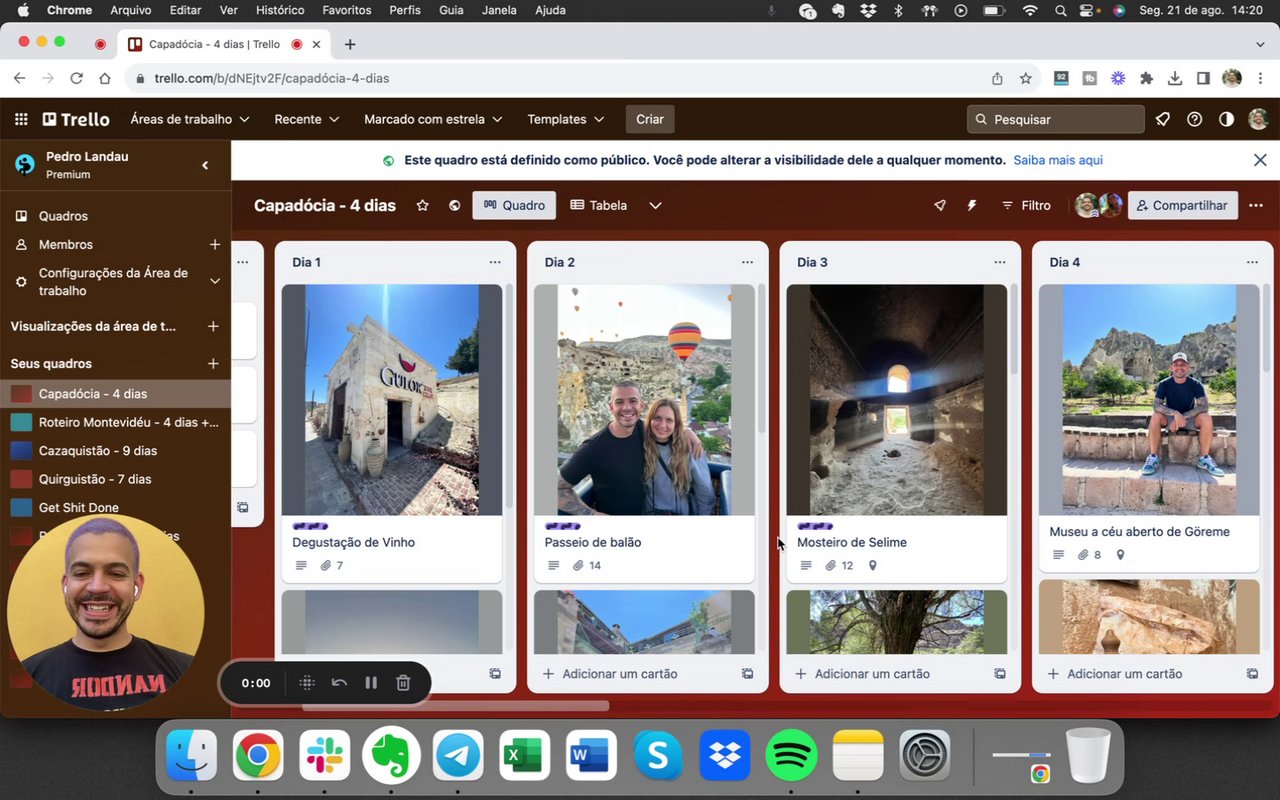Screen dimensions: 1280x800
Task: Open the Templates dropdown
Action: coord(565,119)
